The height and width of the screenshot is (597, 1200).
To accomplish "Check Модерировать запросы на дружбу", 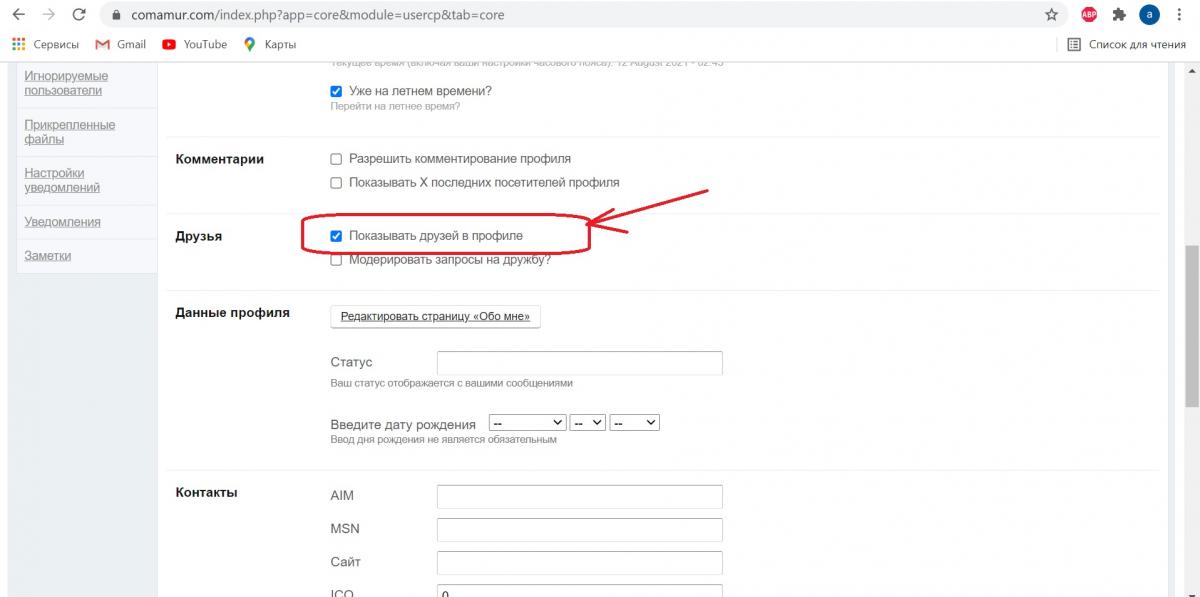I will tap(336, 260).
